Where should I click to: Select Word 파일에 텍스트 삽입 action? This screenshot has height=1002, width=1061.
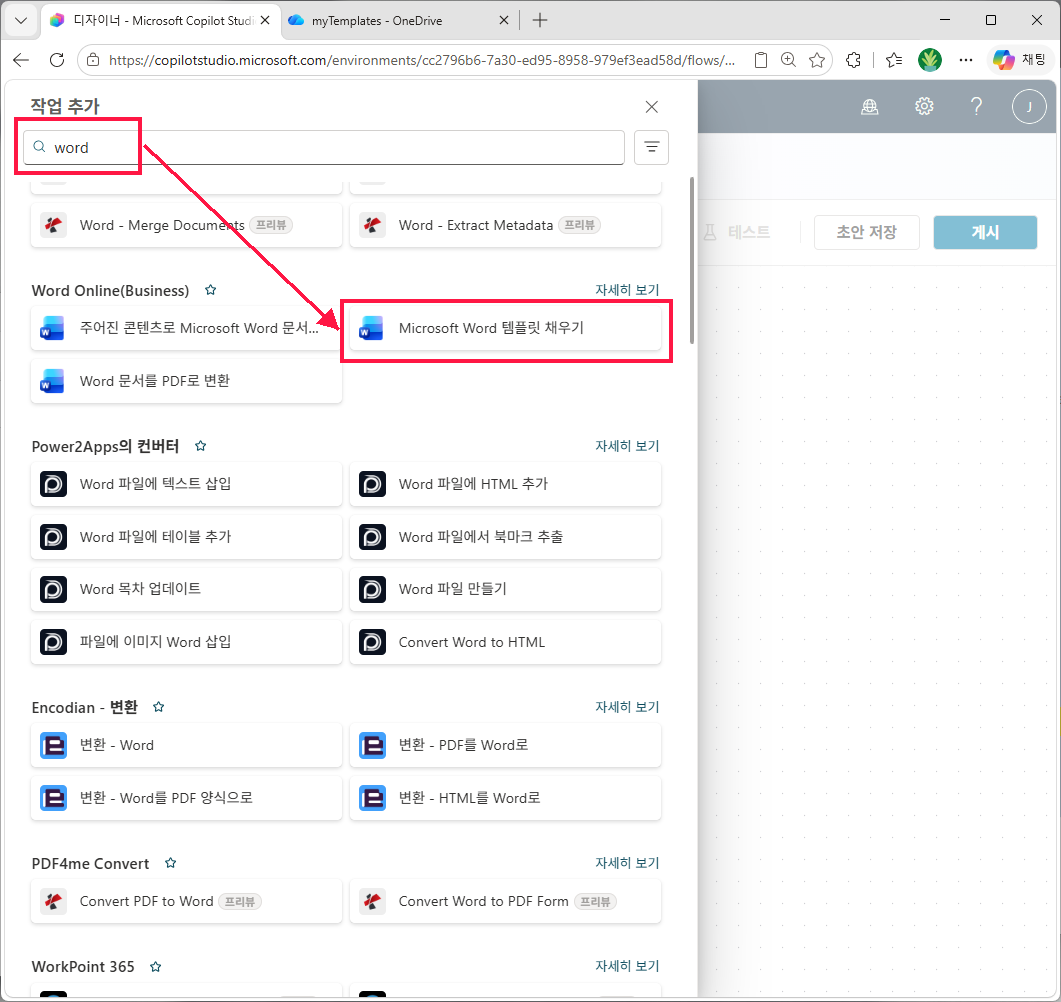tap(186, 484)
